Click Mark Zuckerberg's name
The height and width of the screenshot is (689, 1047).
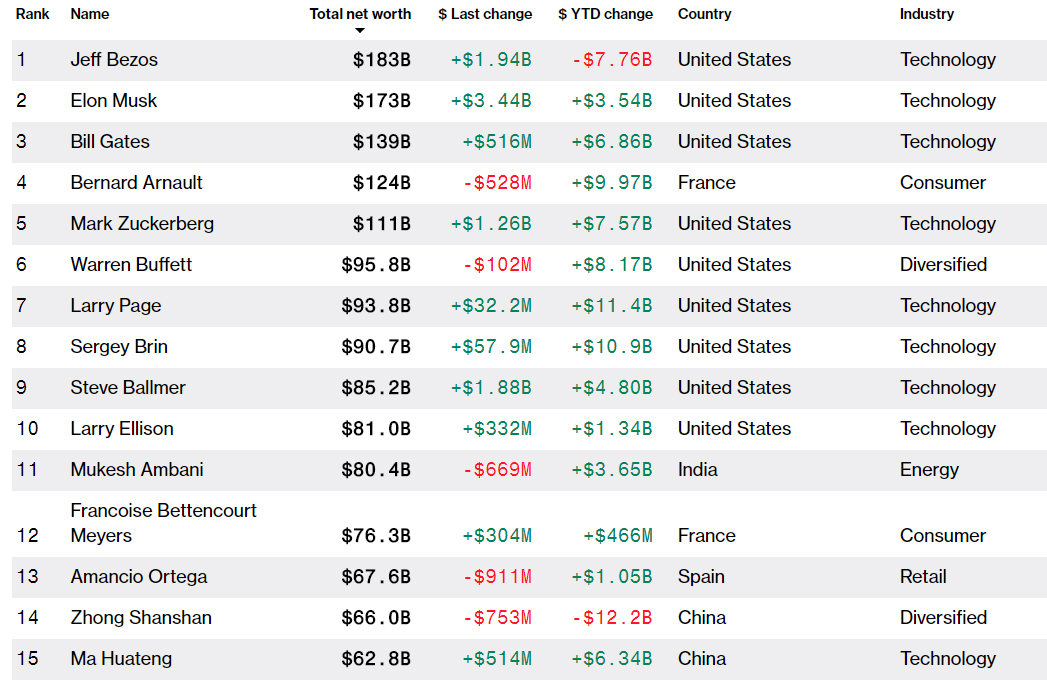click(x=142, y=224)
